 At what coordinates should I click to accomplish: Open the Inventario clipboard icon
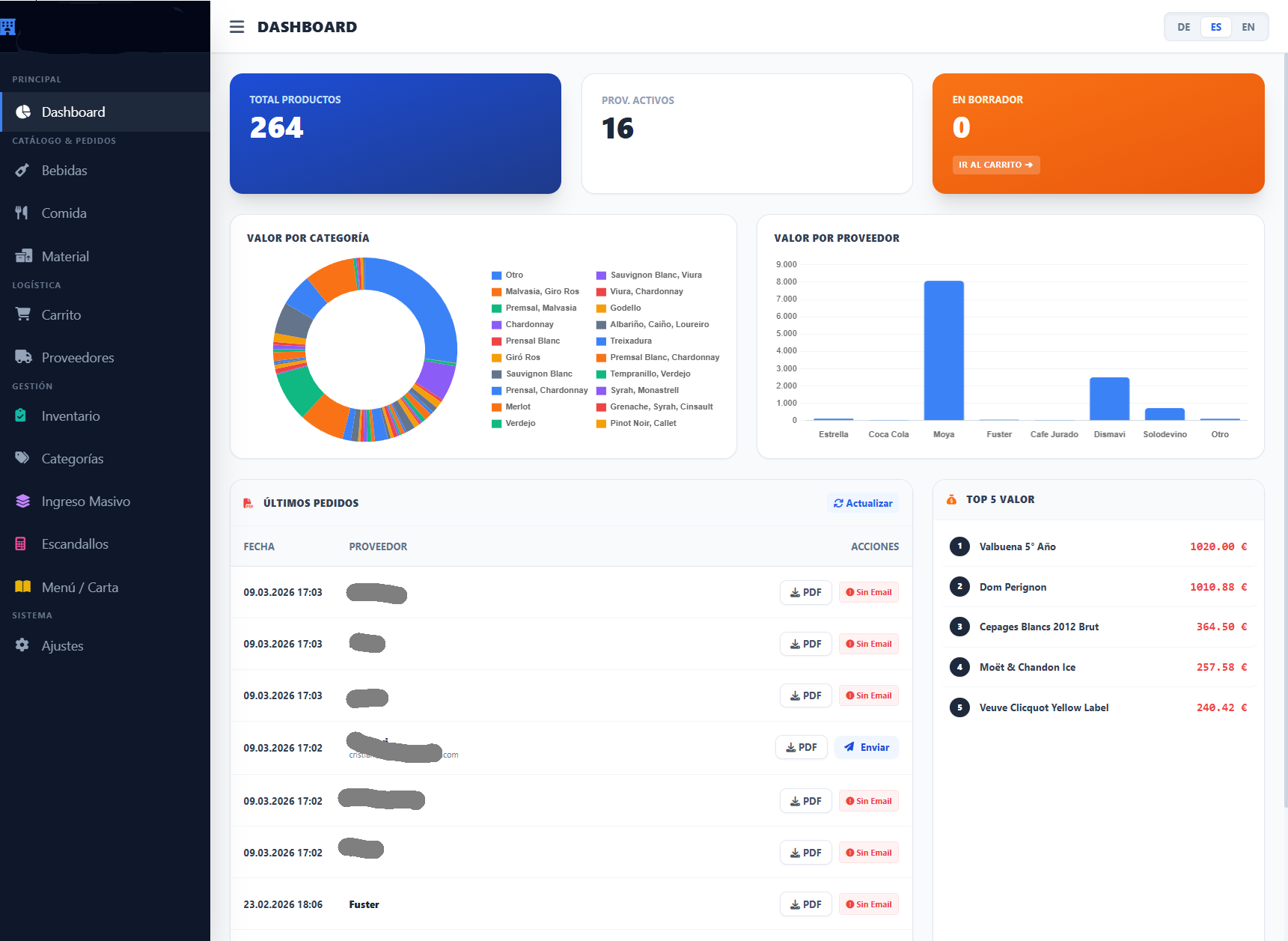[x=20, y=415]
